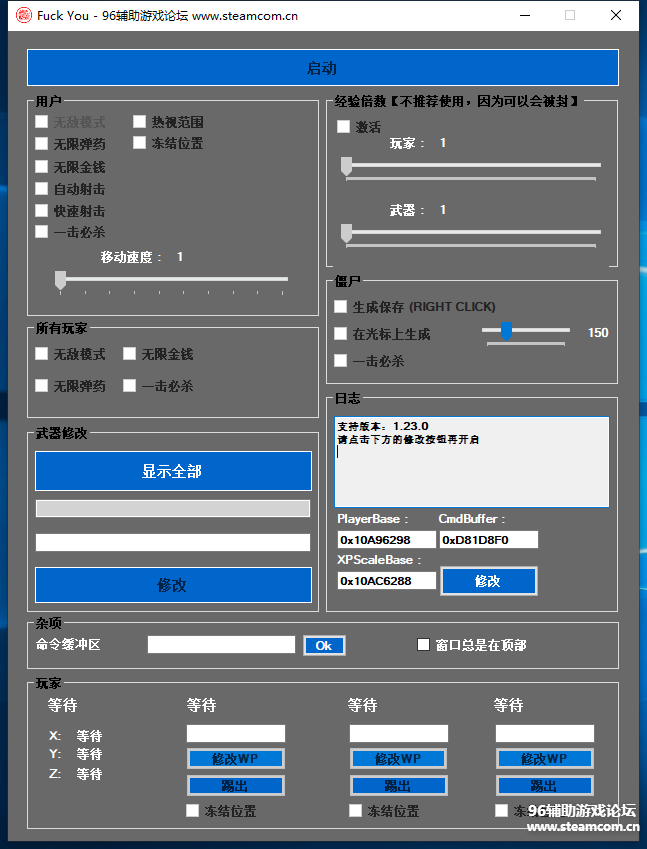Enable 窗口总是在顶部 checkbox
This screenshot has height=849, width=647.
[x=423, y=644]
